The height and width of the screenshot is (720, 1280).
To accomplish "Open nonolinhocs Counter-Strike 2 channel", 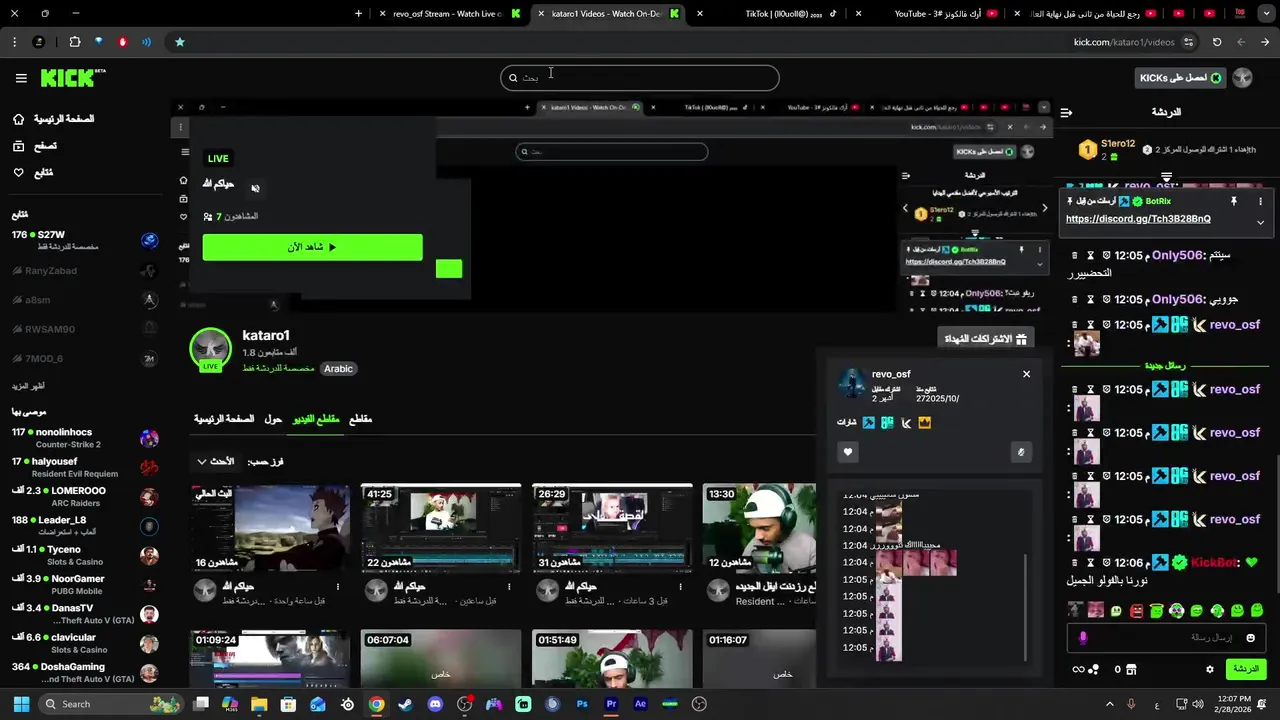I will click(x=85, y=438).
